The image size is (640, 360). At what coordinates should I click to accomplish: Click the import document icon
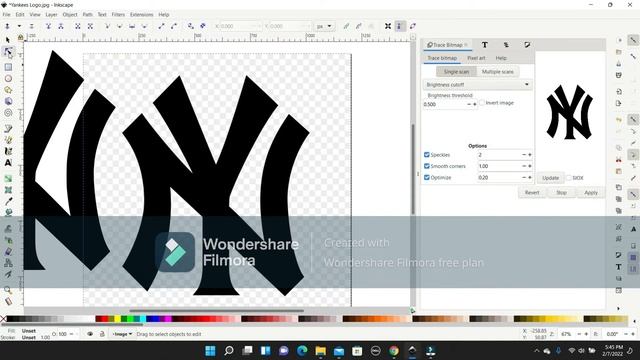pos(619,92)
